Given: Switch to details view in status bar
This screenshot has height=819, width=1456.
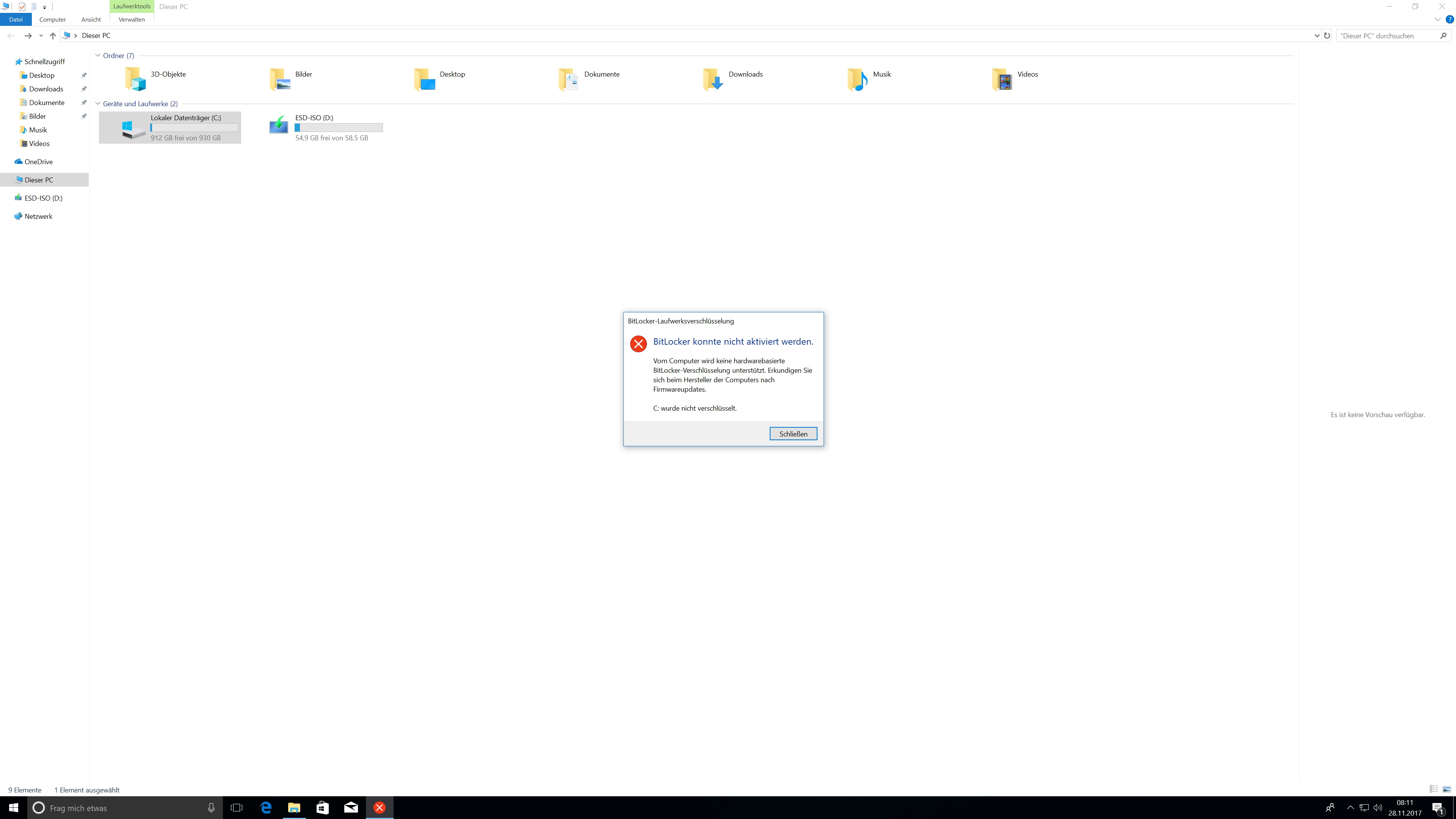Looking at the screenshot, I should coord(1434,789).
